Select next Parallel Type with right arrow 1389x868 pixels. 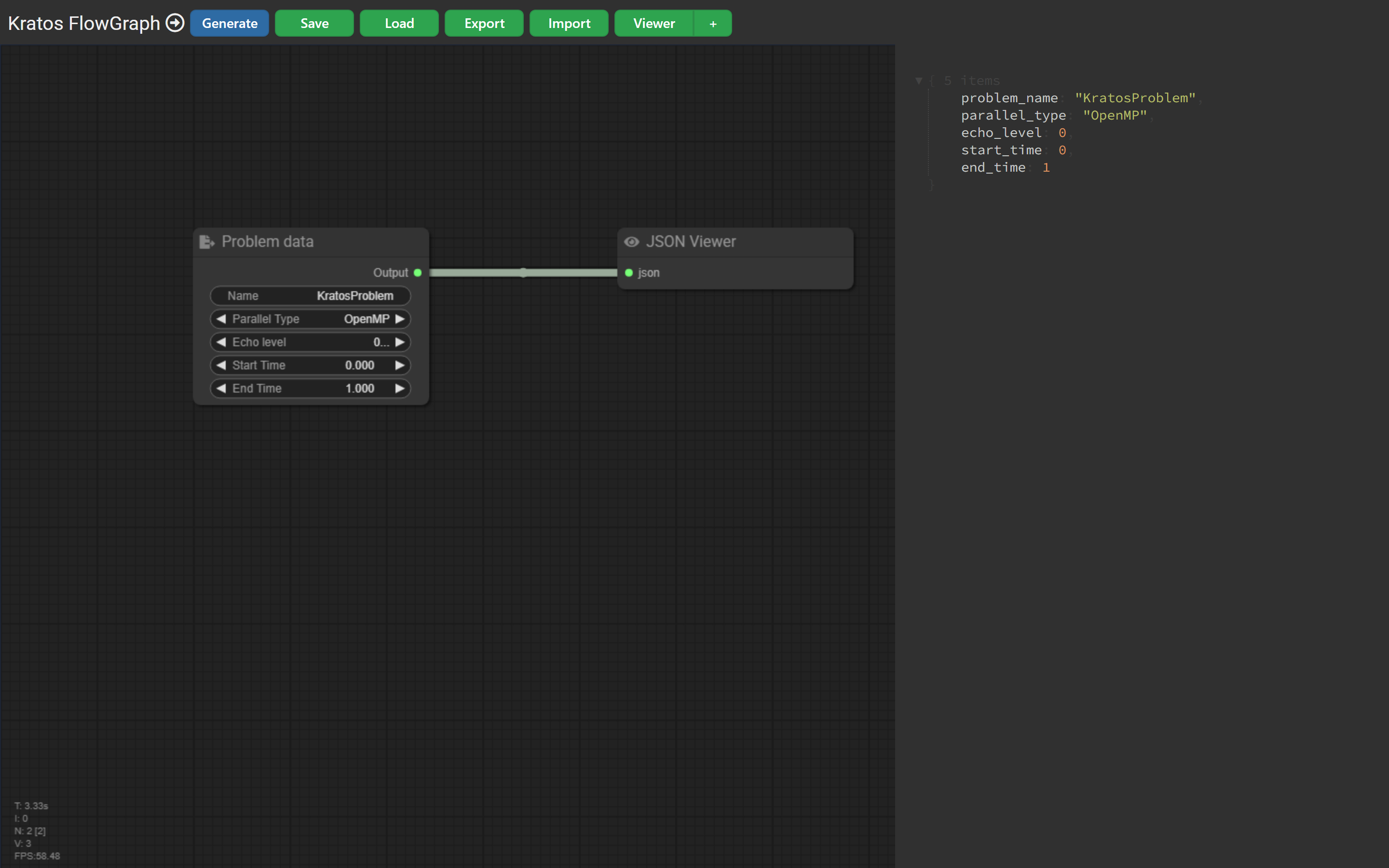[x=400, y=319]
